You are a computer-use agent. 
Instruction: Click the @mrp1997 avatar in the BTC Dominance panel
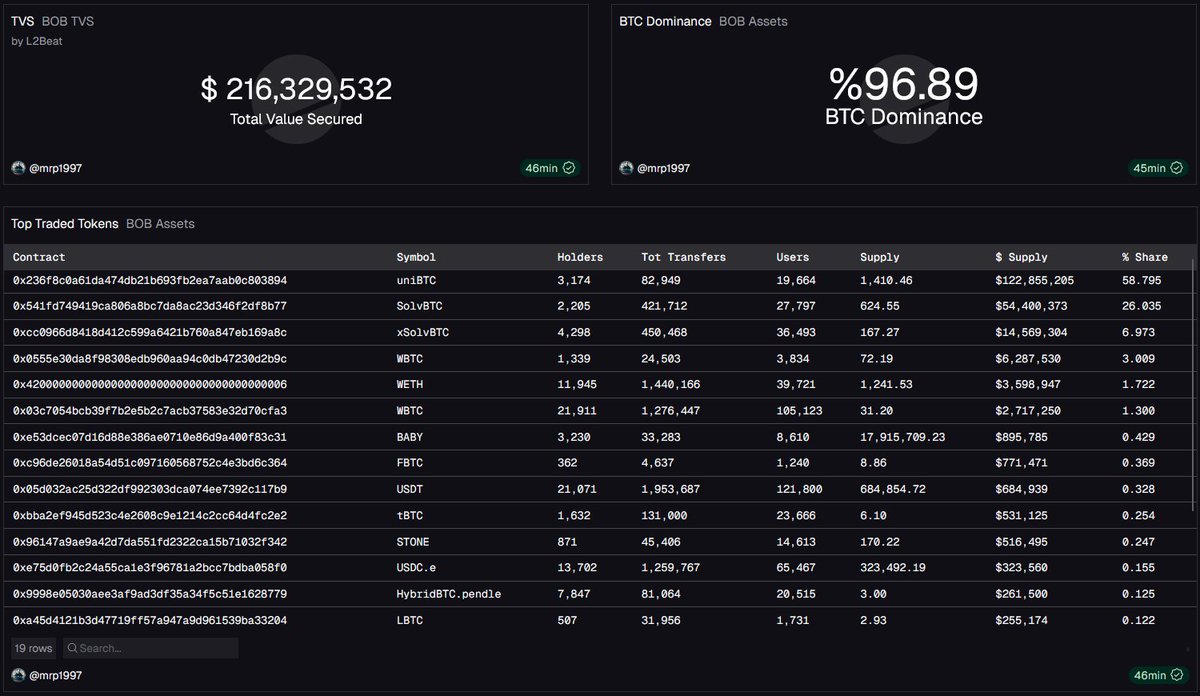[627, 168]
